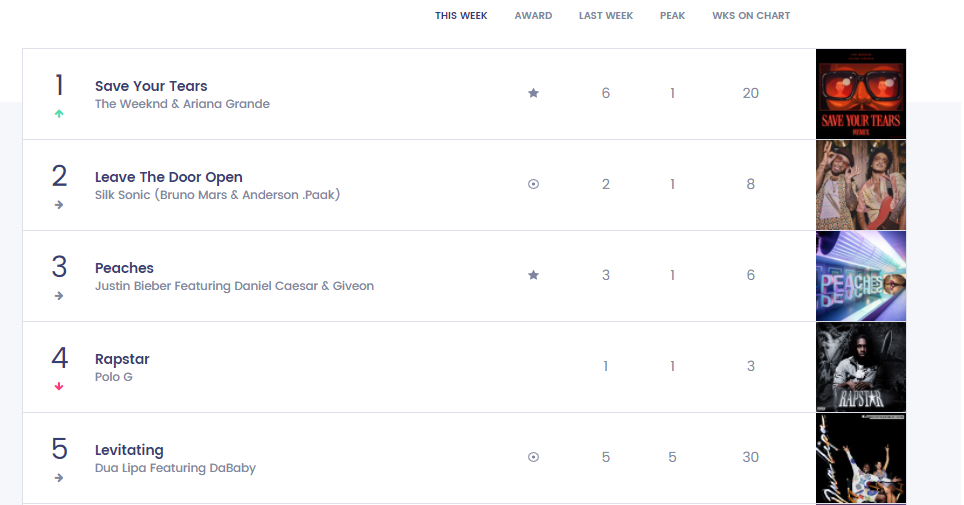Click the WKS ON CHART column header
This screenshot has height=505, width=964.
[x=751, y=16]
